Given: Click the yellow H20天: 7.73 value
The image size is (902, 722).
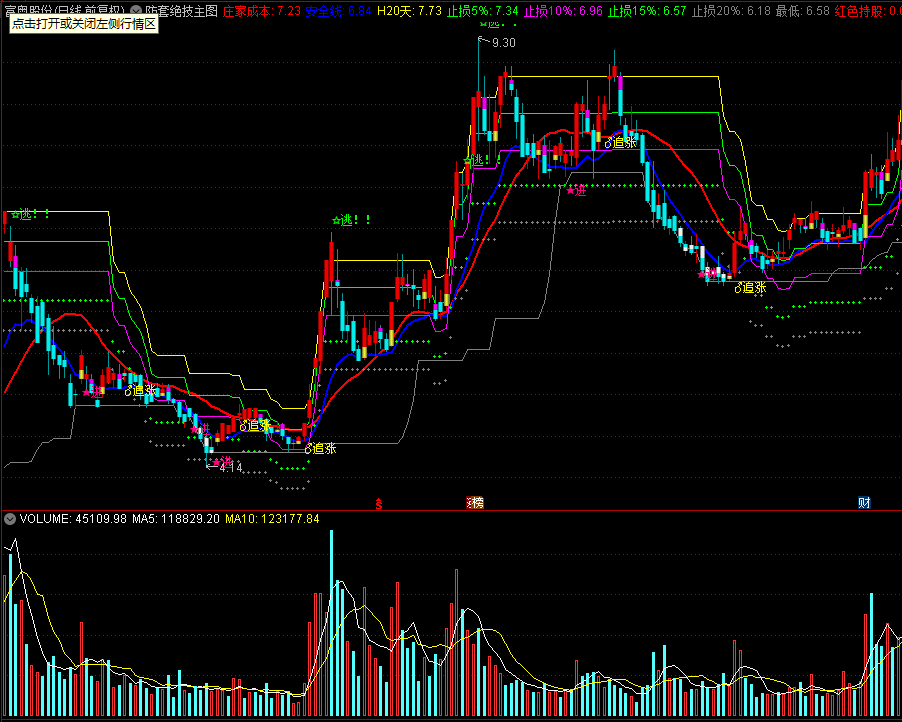Looking at the screenshot, I should pyautogui.click(x=410, y=10).
